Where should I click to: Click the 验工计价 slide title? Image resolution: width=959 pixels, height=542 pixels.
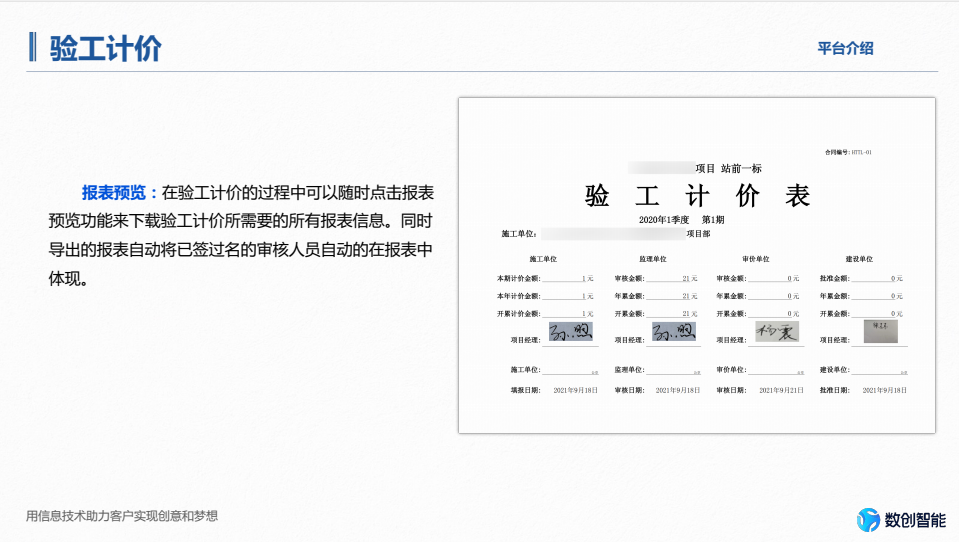pyautogui.click(x=105, y=48)
